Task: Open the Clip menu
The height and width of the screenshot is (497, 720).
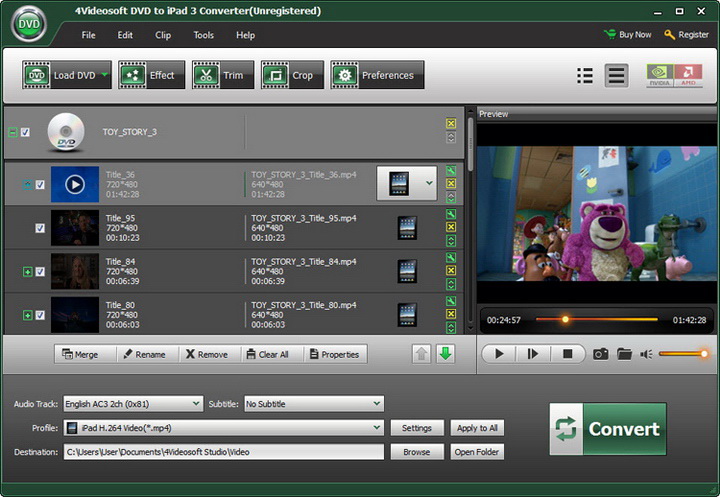Action: [x=163, y=35]
